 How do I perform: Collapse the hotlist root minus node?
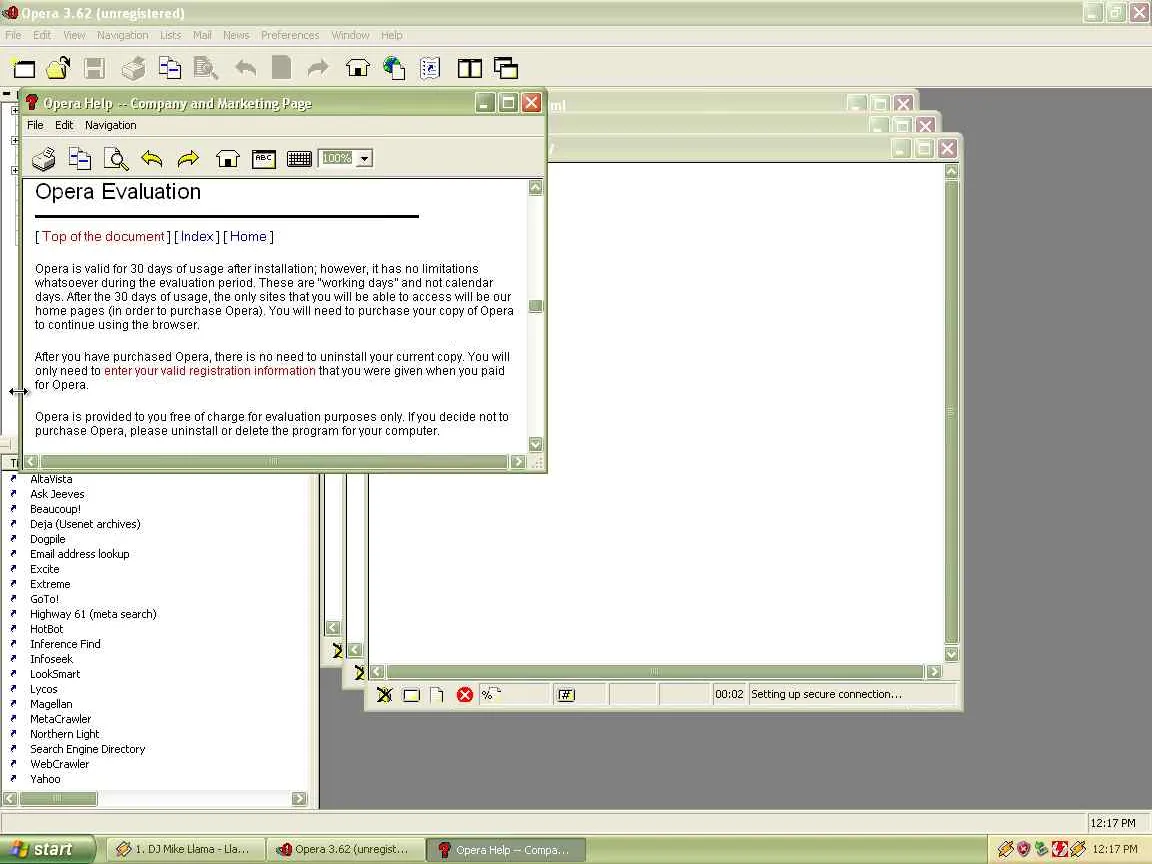click(7, 94)
